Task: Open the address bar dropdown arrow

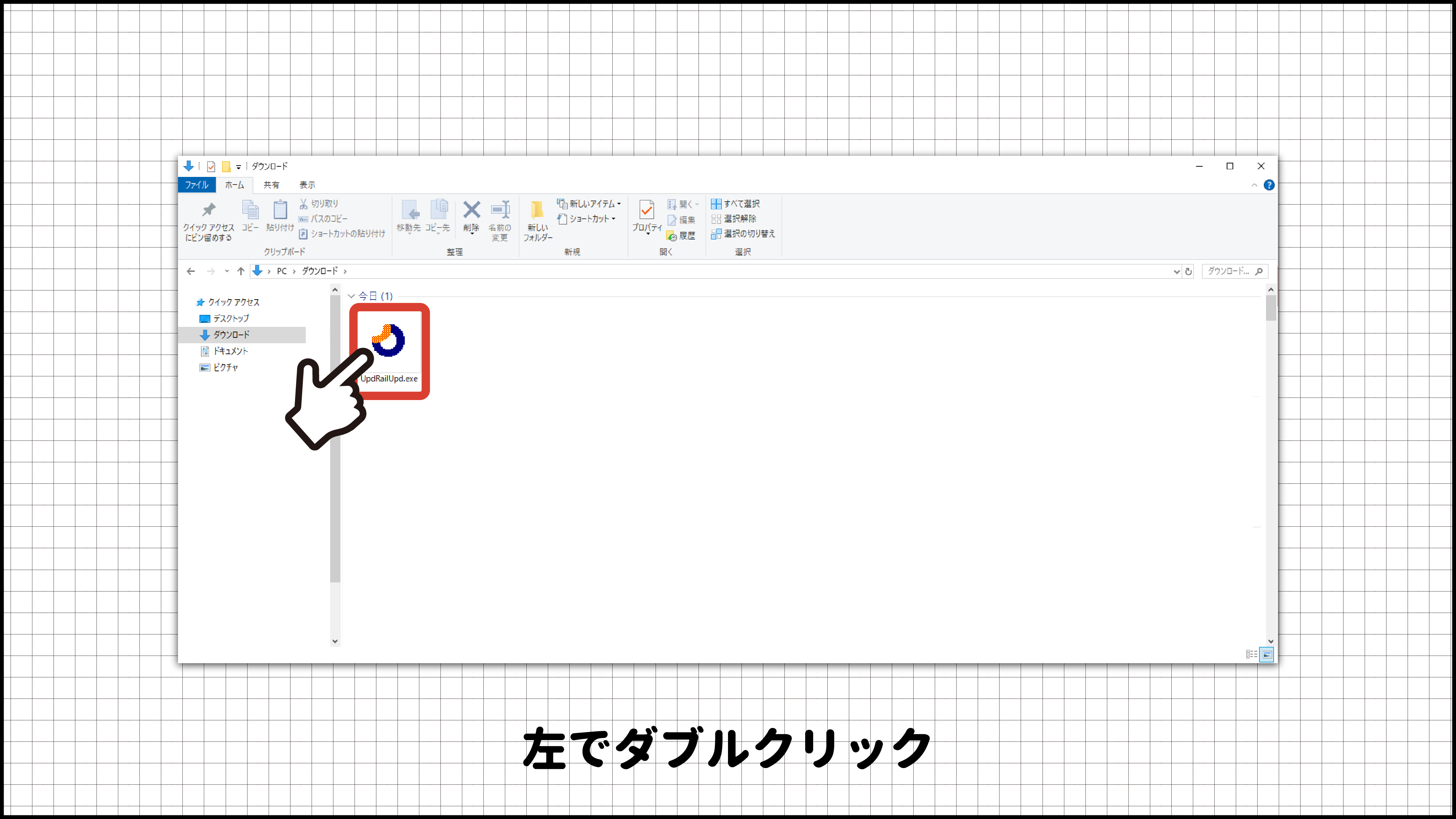Action: pyautogui.click(x=1176, y=271)
